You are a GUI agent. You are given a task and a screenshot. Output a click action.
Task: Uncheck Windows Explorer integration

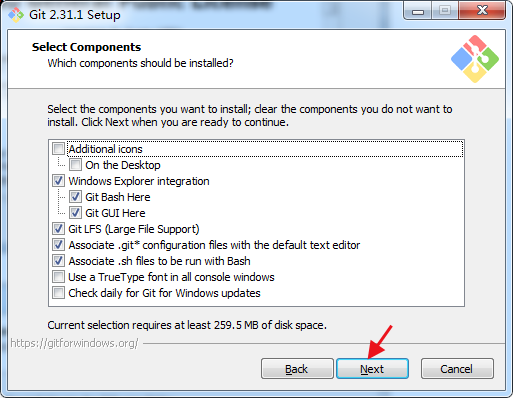coord(58,181)
